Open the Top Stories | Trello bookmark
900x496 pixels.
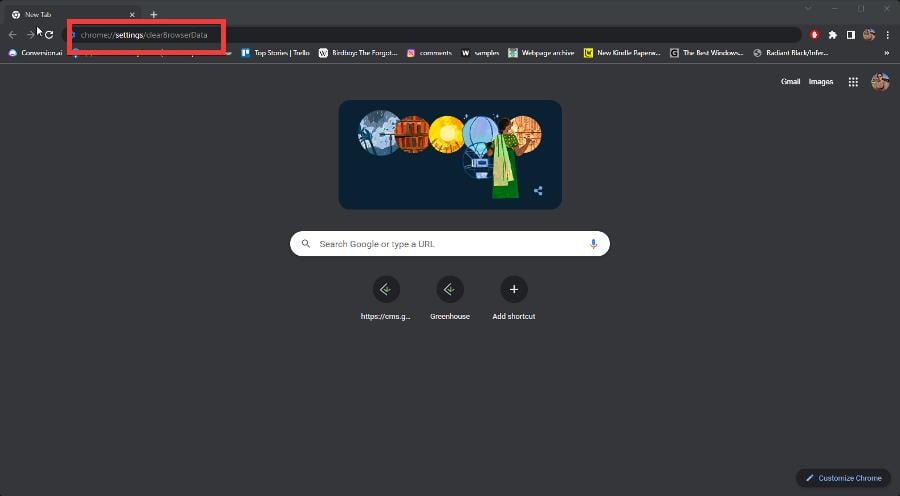point(276,53)
